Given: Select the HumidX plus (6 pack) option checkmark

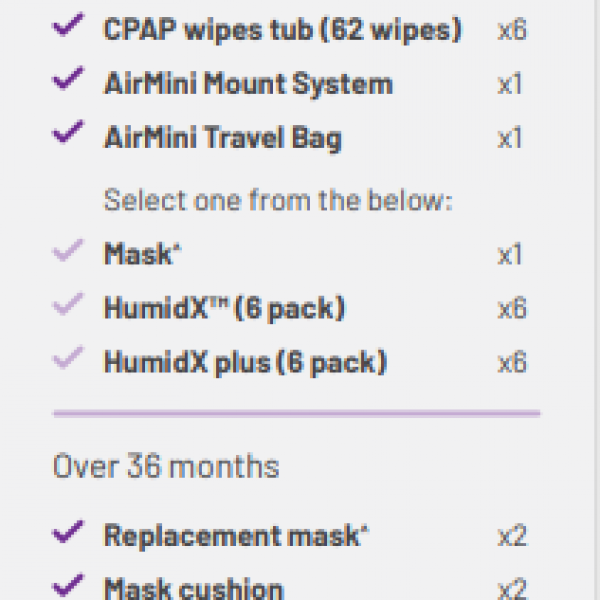Looking at the screenshot, I should coord(68,357).
